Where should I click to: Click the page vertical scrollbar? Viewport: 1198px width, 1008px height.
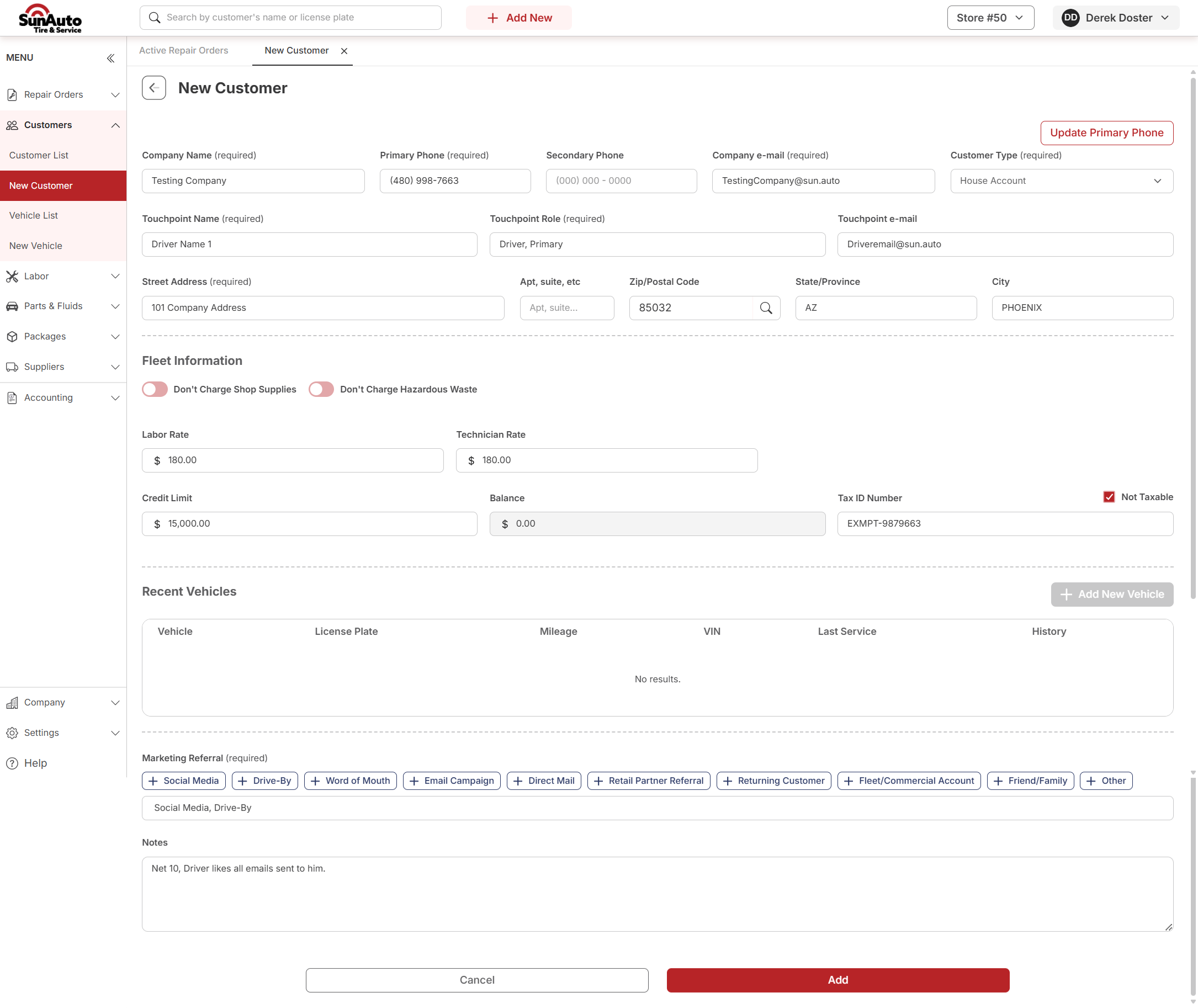(x=1193, y=337)
